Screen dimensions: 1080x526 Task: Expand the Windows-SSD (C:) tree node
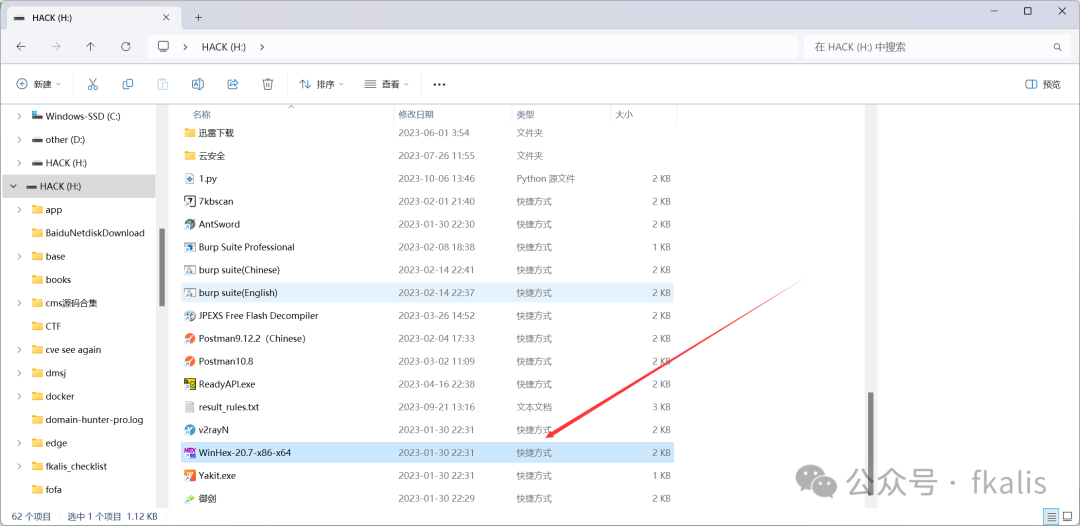19,116
